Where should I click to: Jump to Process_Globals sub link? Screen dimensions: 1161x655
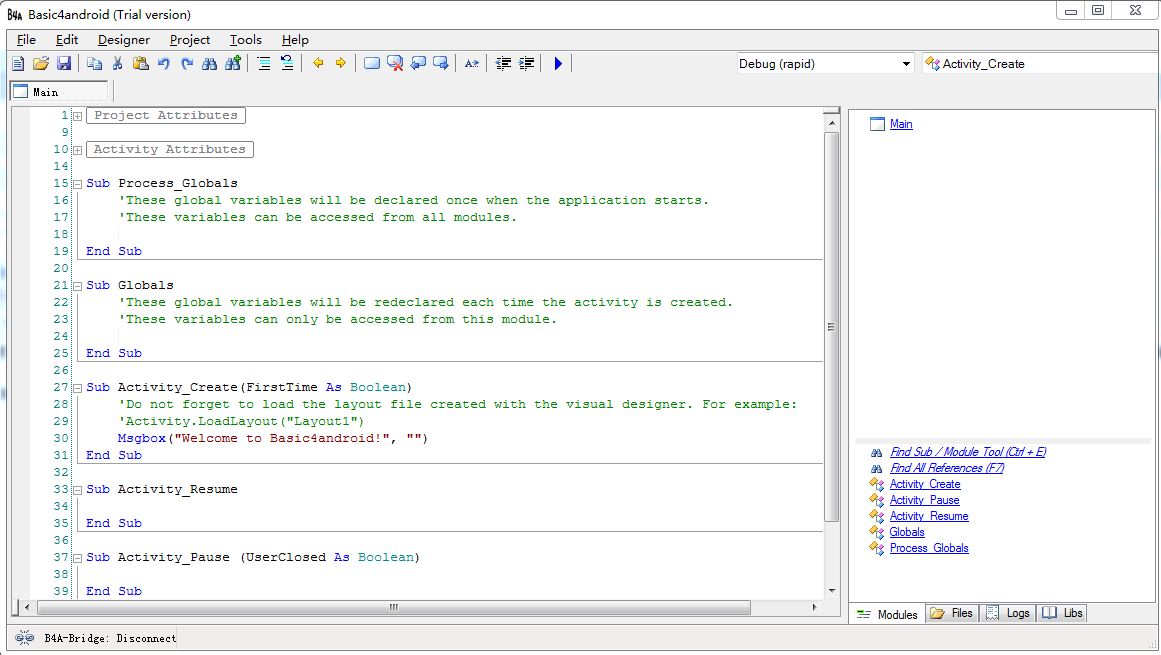(929, 548)
